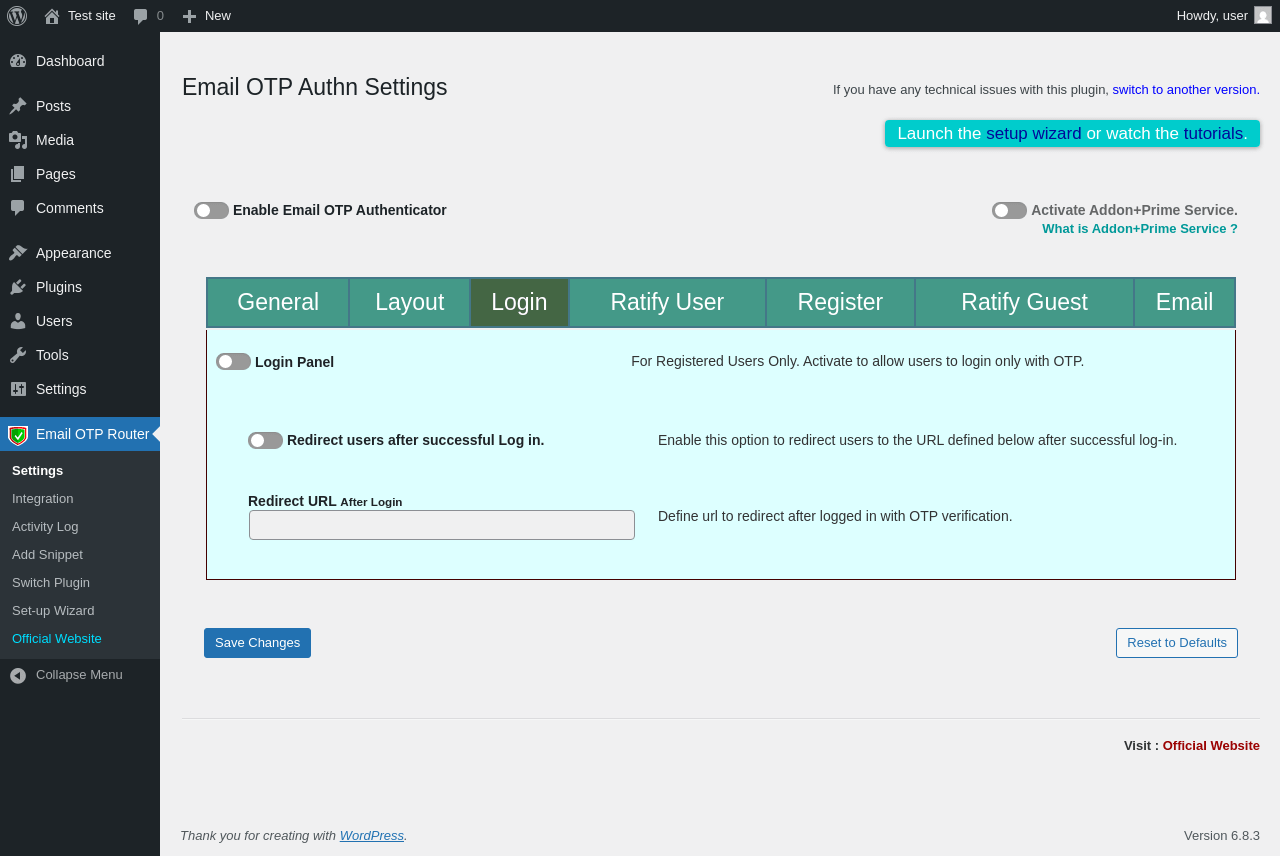Screen dimensions: 1280x856
Task: Focus the Redirect URL After Login field
Action: pyautogui.click(x=442, y=525)
